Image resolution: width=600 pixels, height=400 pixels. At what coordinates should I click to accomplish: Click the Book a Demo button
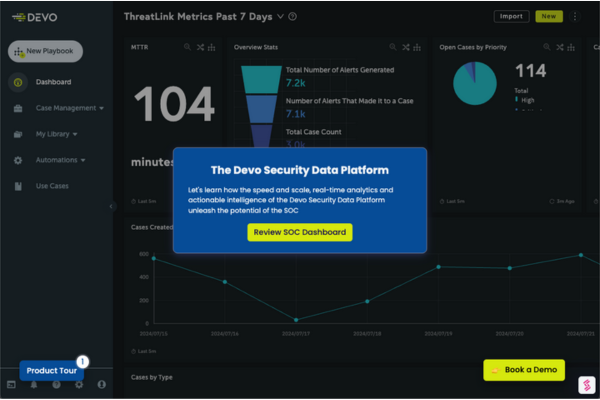tap(524, 370)
